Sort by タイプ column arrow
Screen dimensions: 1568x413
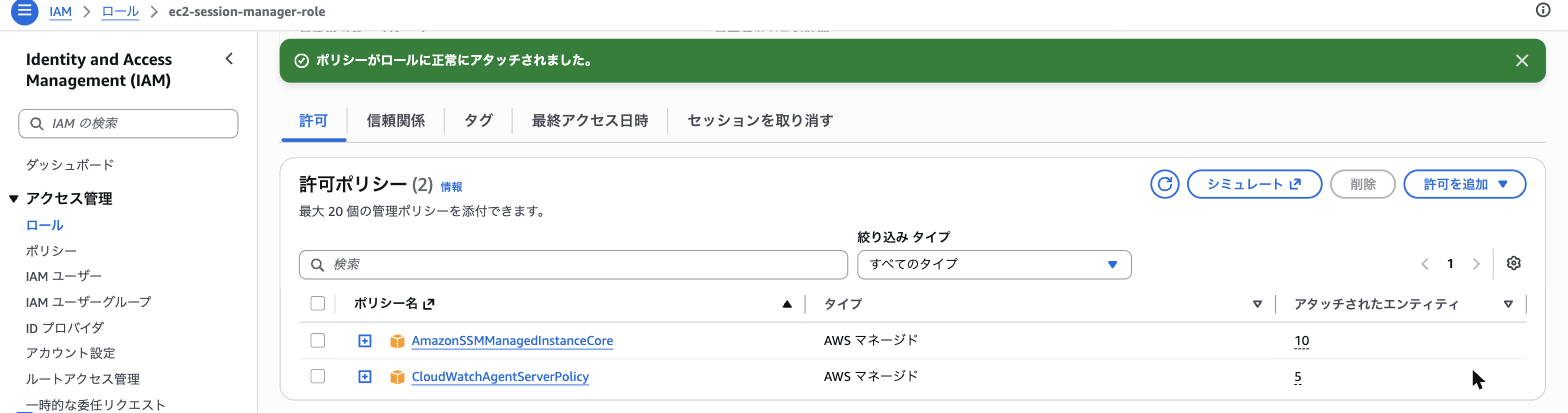click(1257, 304)
